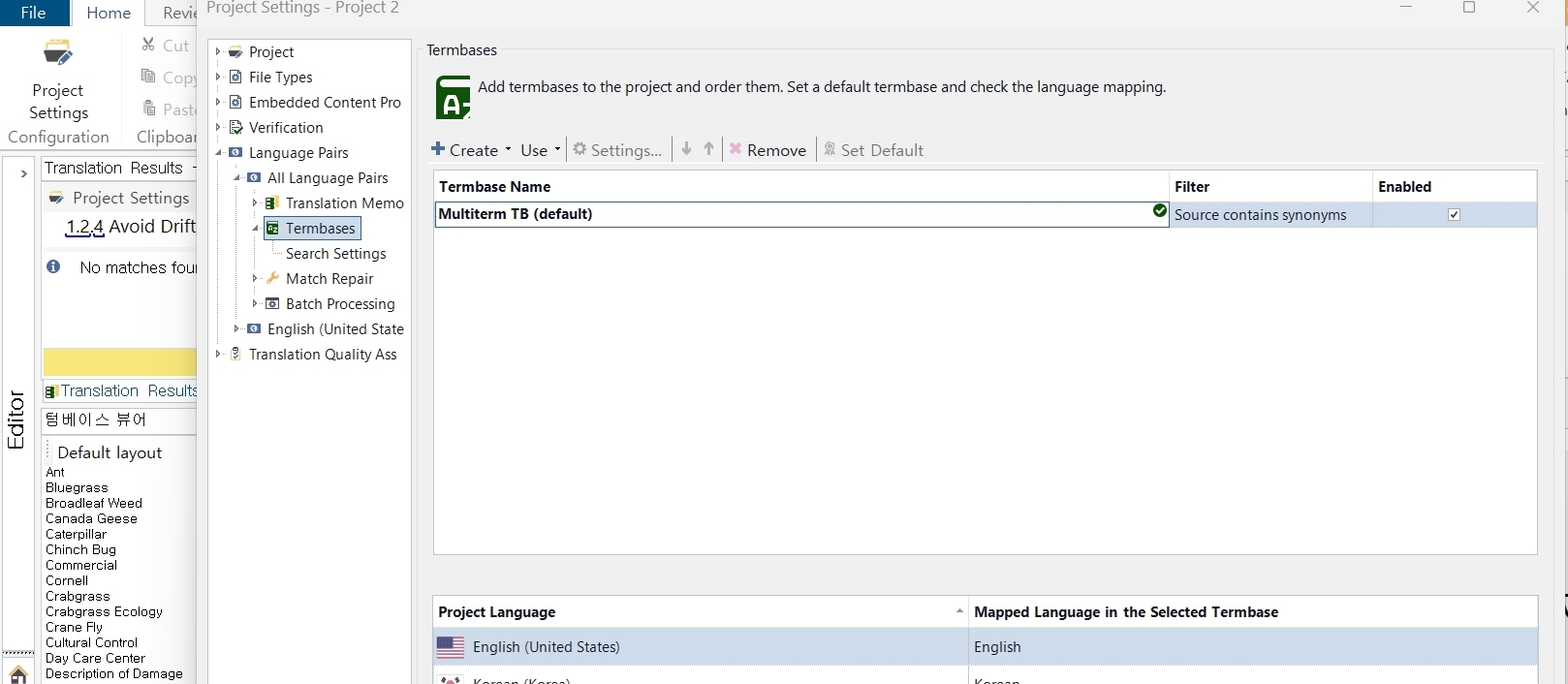
Task: Click the Copy icon in ribbon
Action: [x=148, y=77]
